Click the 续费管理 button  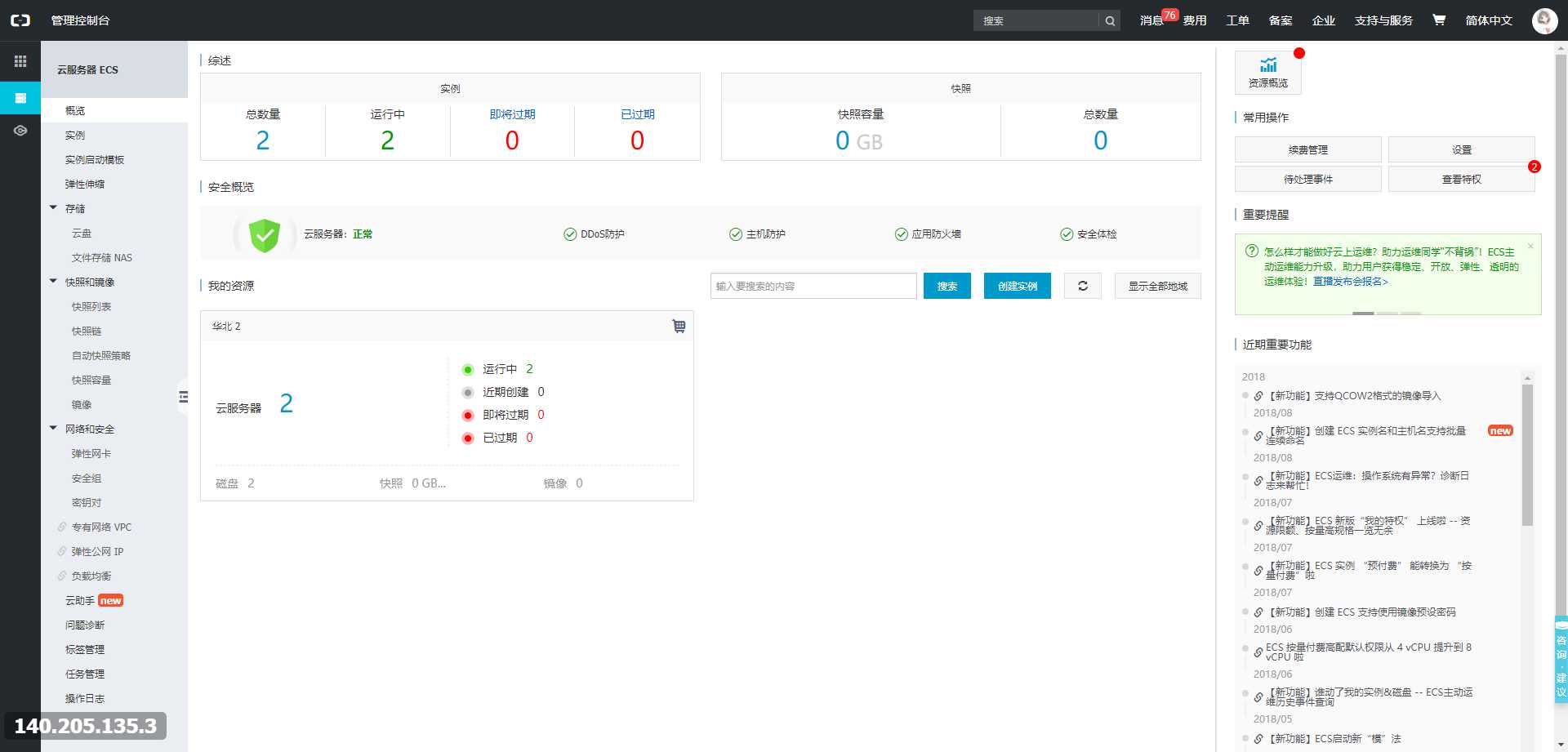tap(1308, 149)
